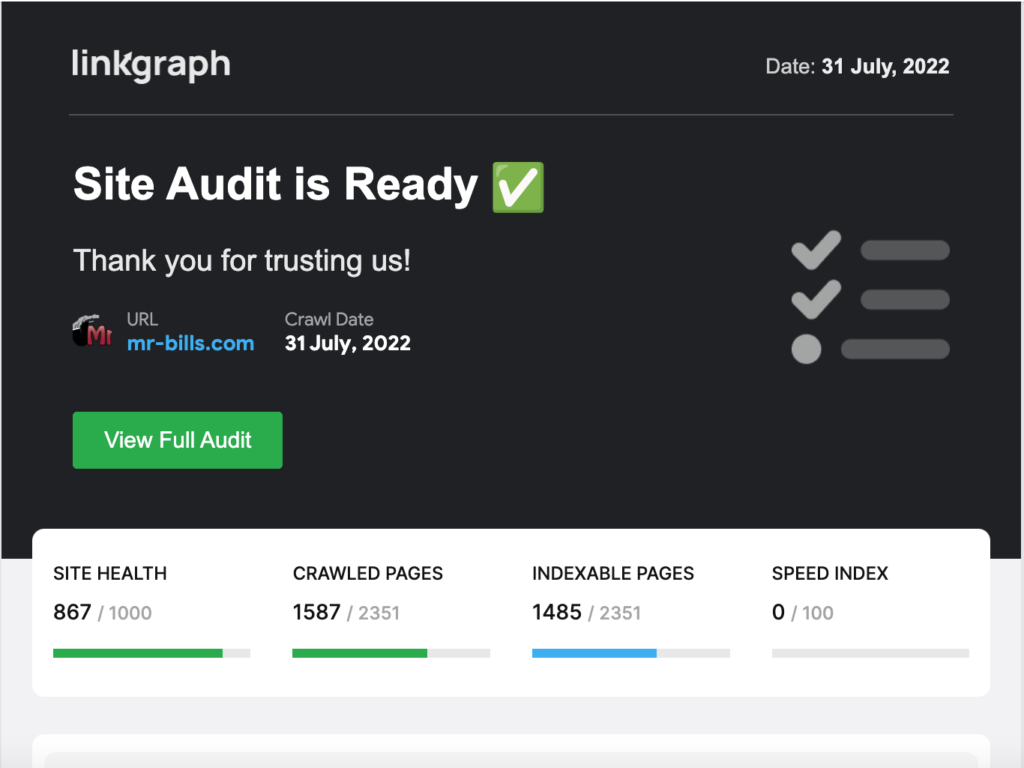Viewport: 1024px width, 768px height.
Task: Click the View Full Audit button
Action: click(177, 440)
